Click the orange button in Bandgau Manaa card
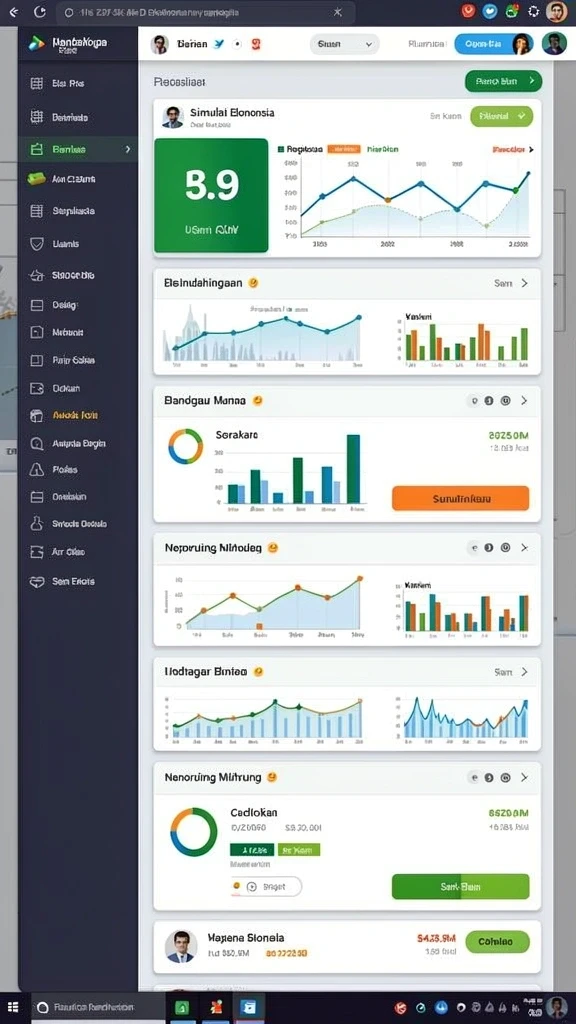This screenshot has height=1024, width=576. coord(460,498)
